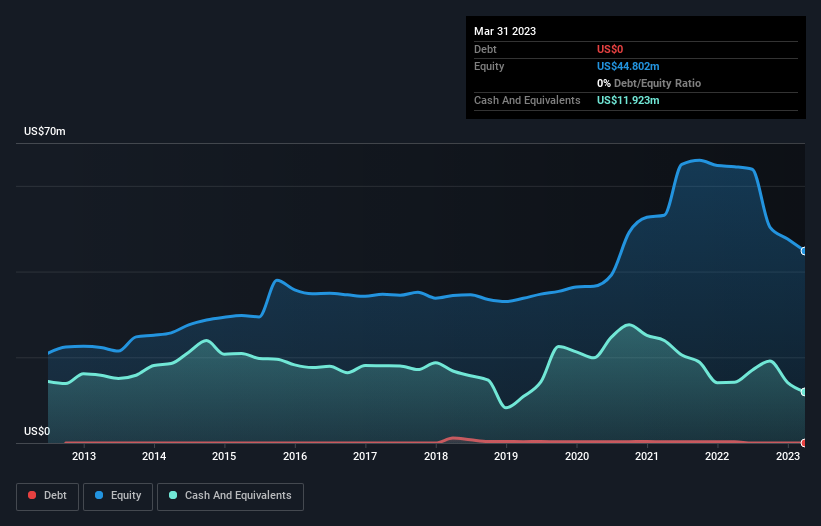
Task: Click the US$0 y-axis label
Action: tap(37, 431)
